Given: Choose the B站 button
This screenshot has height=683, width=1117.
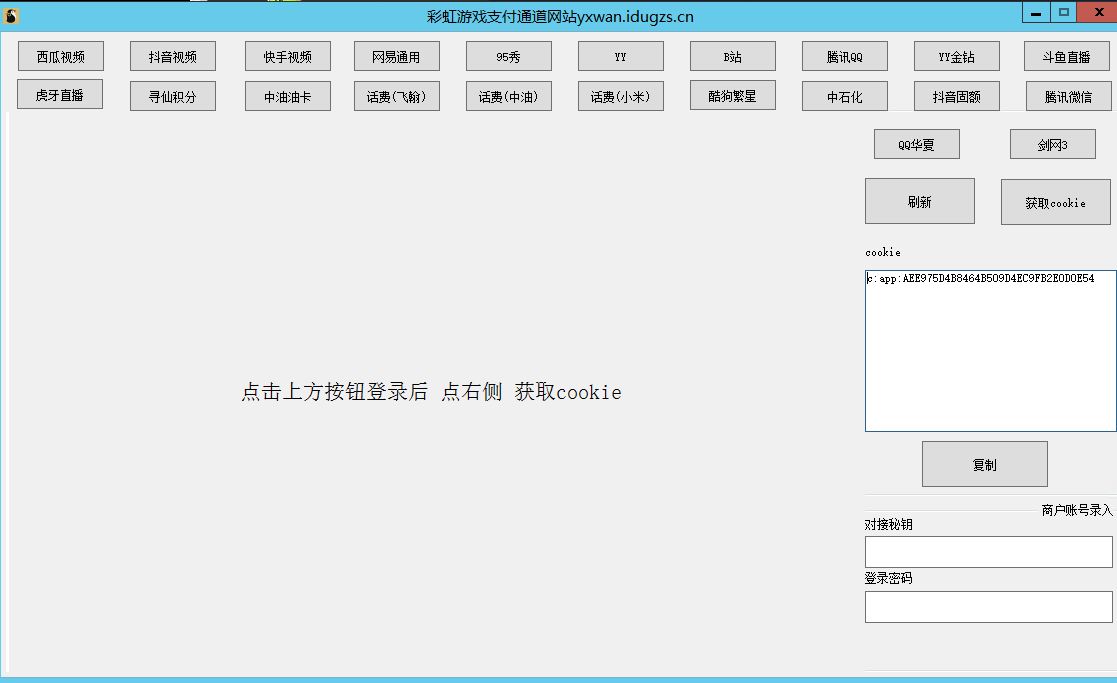Looking at the screenshot, I should (732, 56).
